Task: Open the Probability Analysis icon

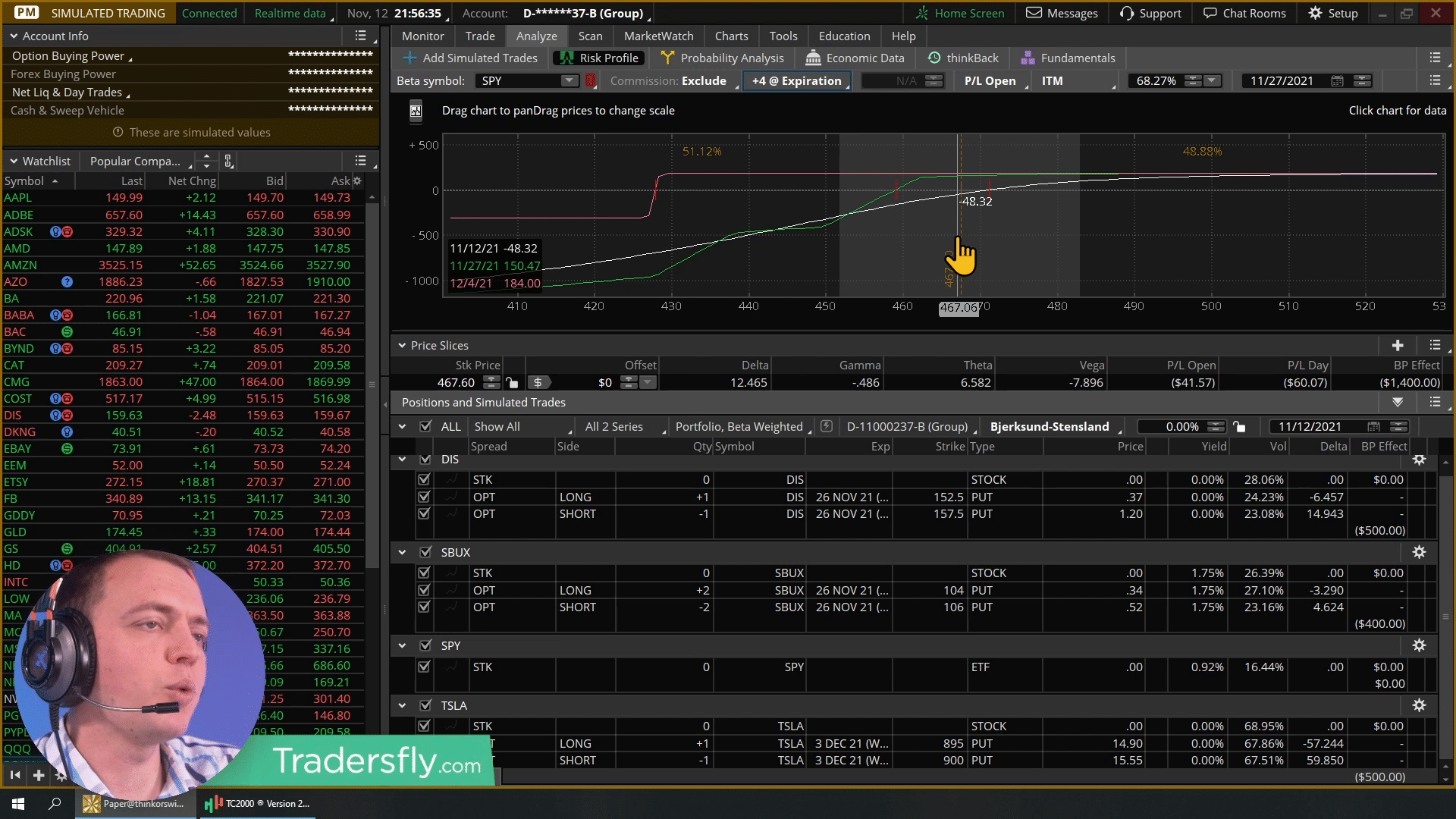Action: [x=667, y=58]
